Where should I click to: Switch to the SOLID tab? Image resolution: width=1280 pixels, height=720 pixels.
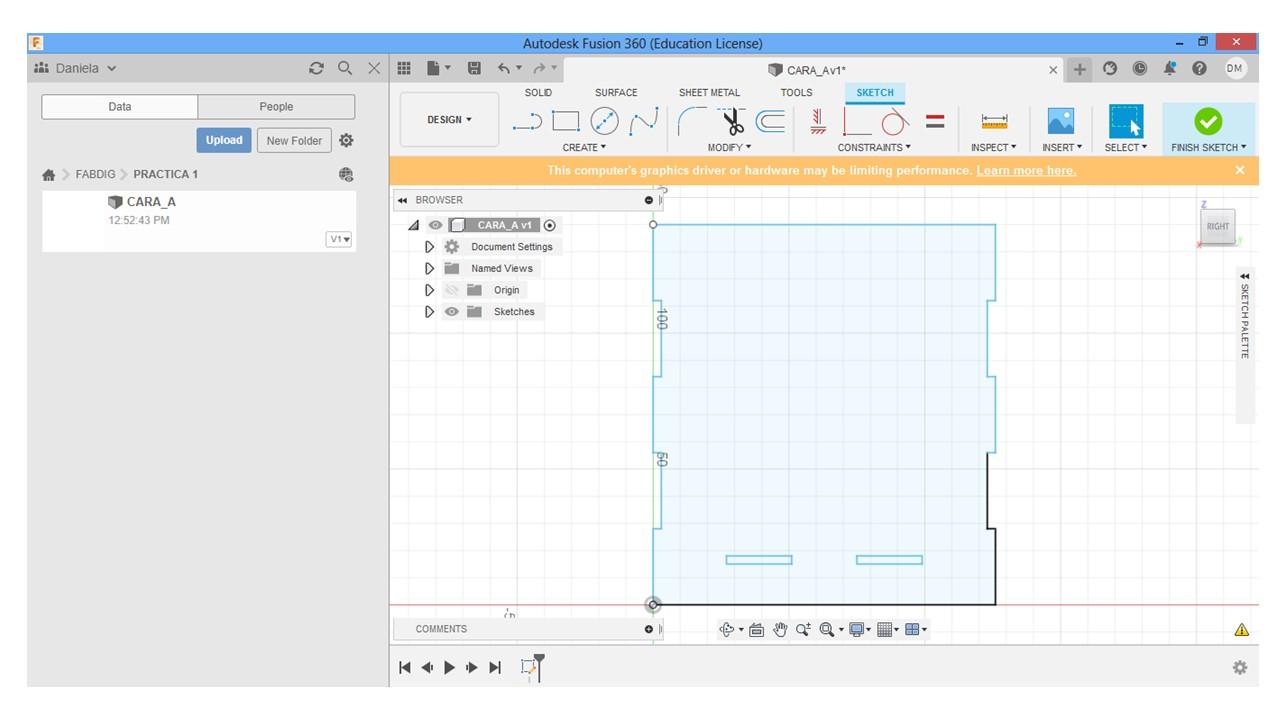538,93
